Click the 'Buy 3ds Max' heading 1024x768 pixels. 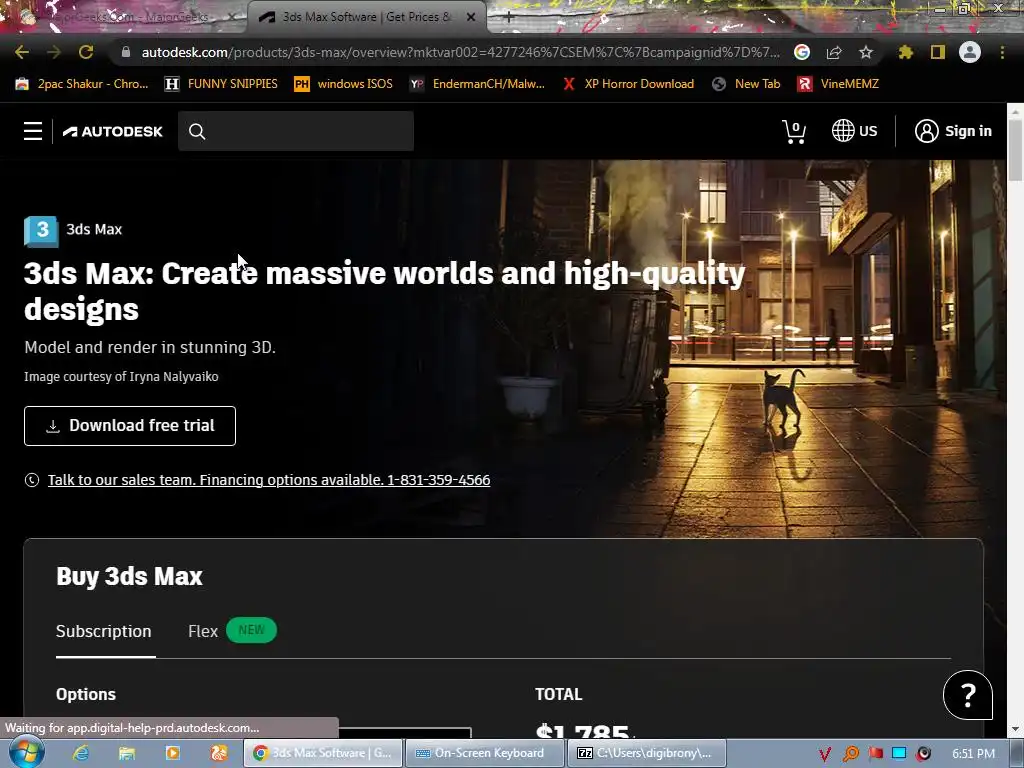129,576
